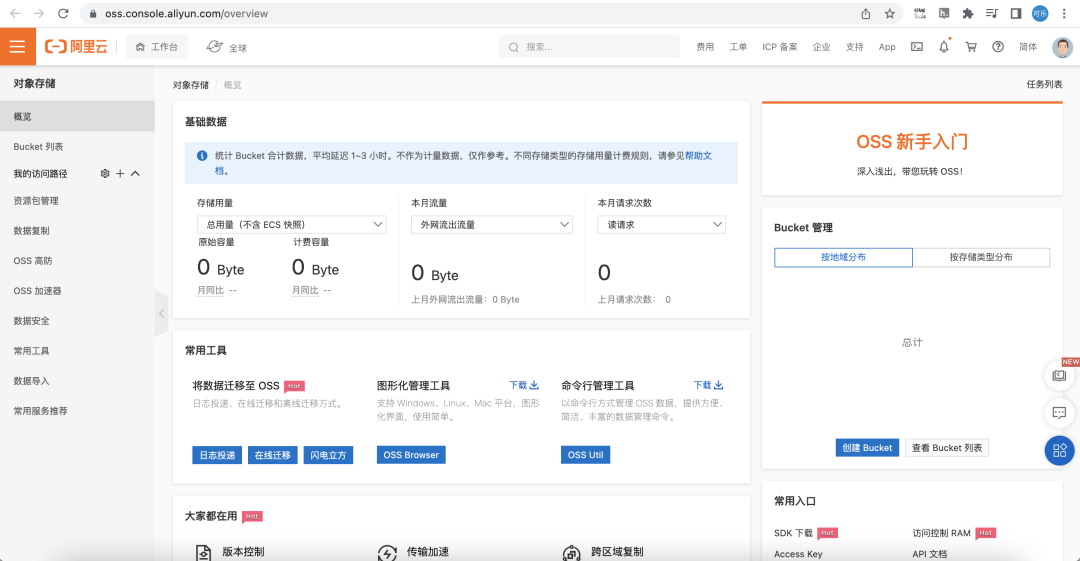The width and height of the screenshot is (1080, 561).
Task: Reload the page in the browser
Action: click(x=63, y=13)
